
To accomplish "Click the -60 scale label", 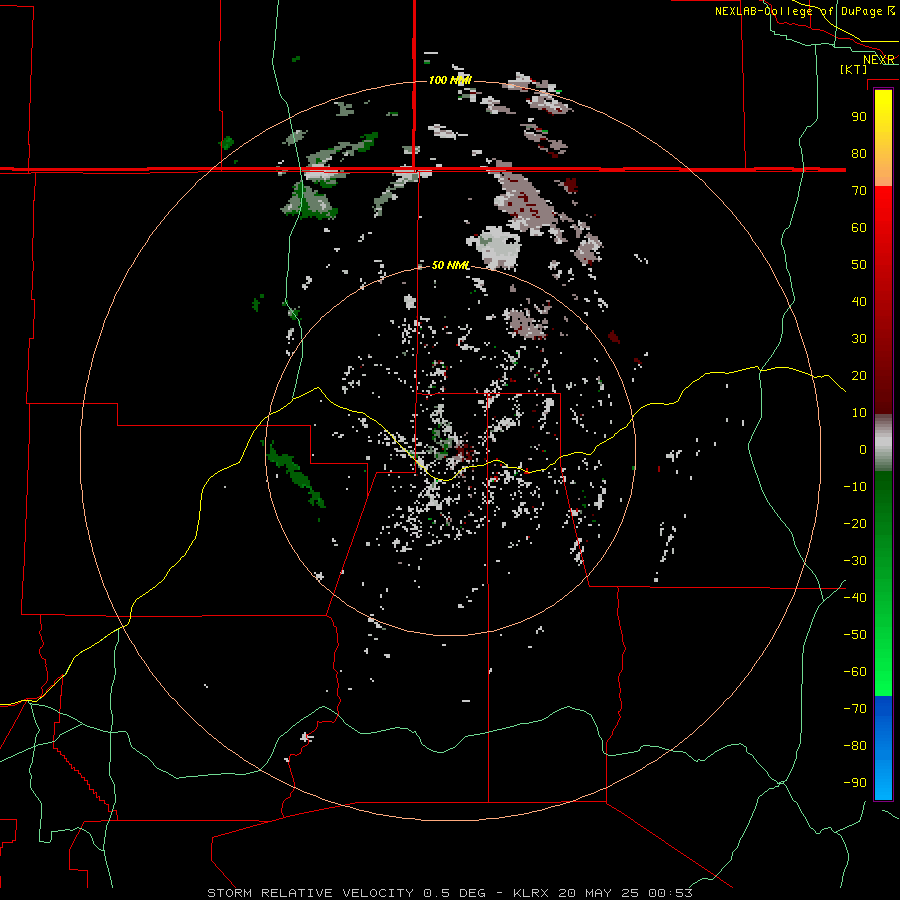I will 855,672.
